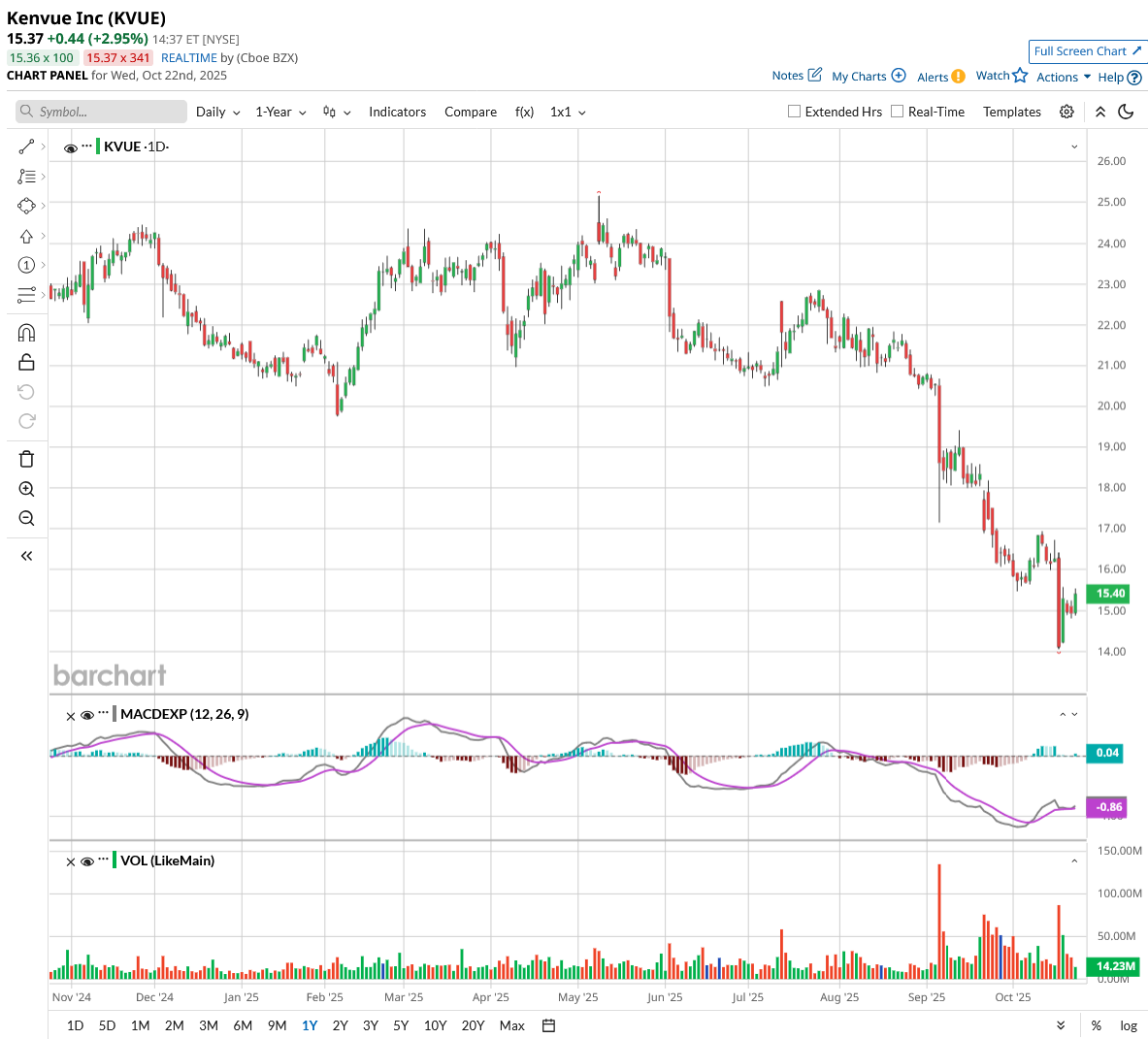Hide the MACDEXP indicator eye
Screen dimensions: 1148x1039
coord(87,716)
